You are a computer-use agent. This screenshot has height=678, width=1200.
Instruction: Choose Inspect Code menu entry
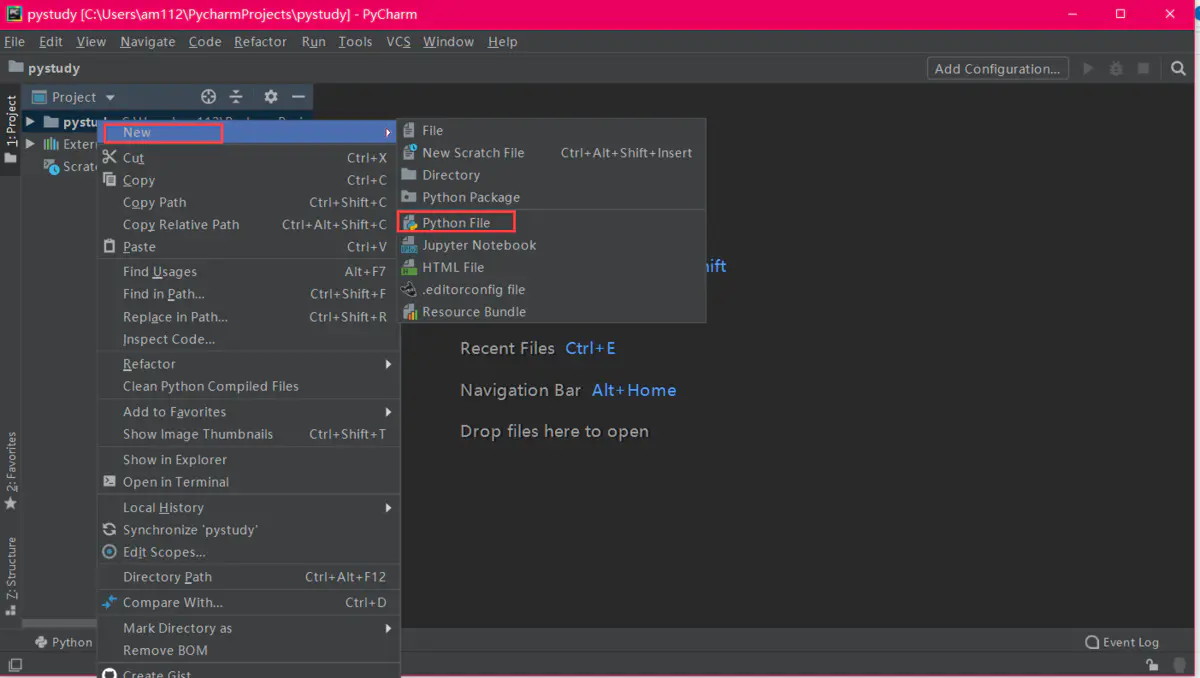tap(168, 339)
